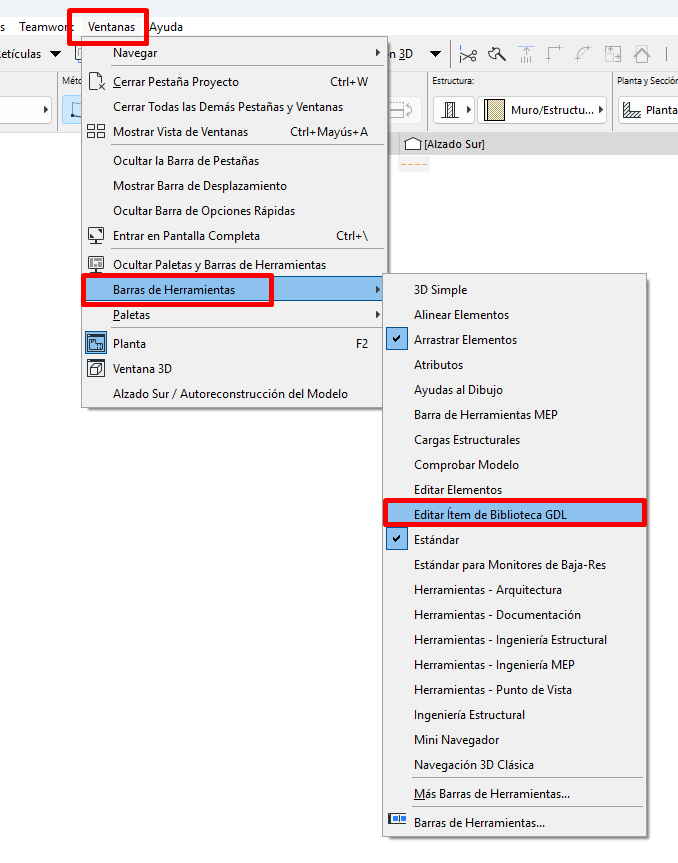Select Editar Ítem de Biblioteca GDL
The image size is (678, 863).
tap(514, 514)
